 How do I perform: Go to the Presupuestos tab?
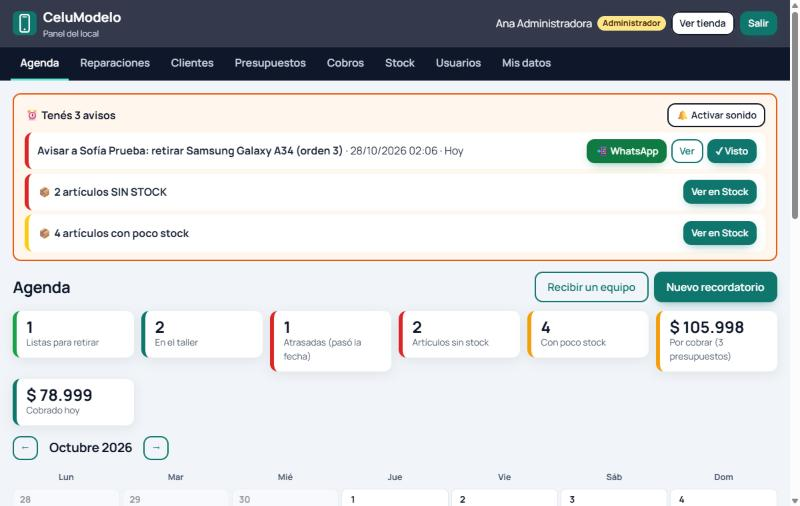click(270, 63)
